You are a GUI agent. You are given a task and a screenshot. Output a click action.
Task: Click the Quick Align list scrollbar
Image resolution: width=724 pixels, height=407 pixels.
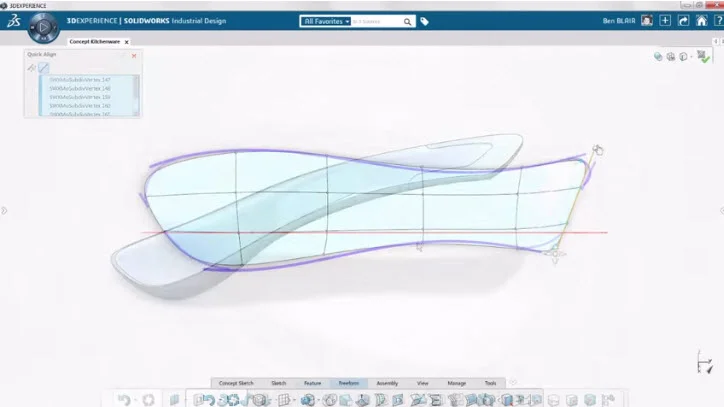136,95
